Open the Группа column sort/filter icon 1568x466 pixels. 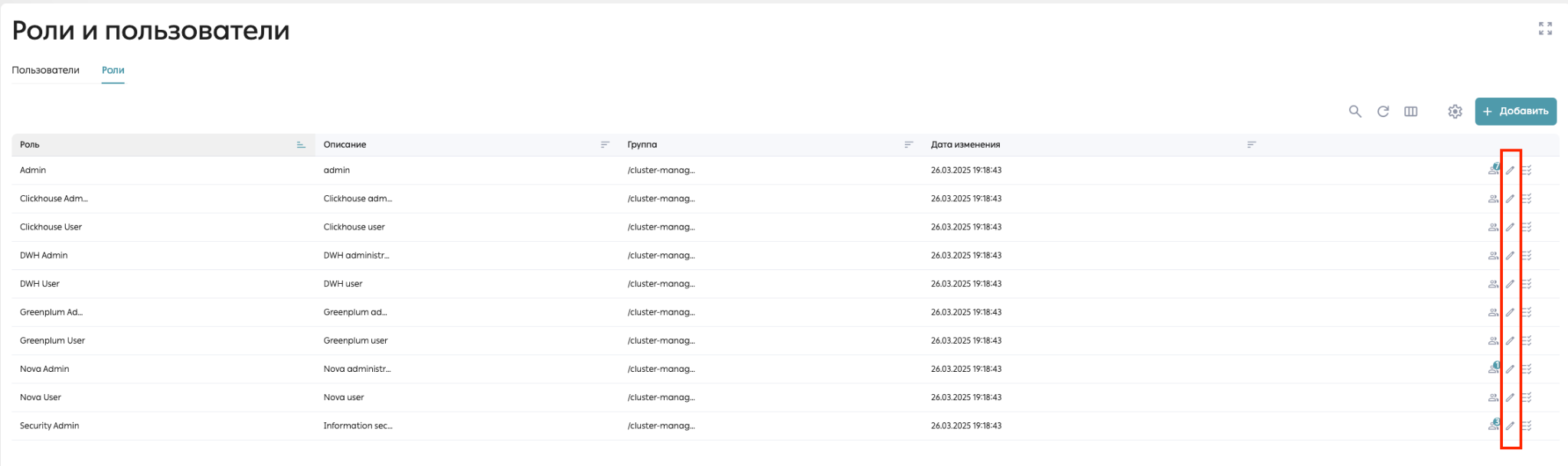tap(909, 145)
